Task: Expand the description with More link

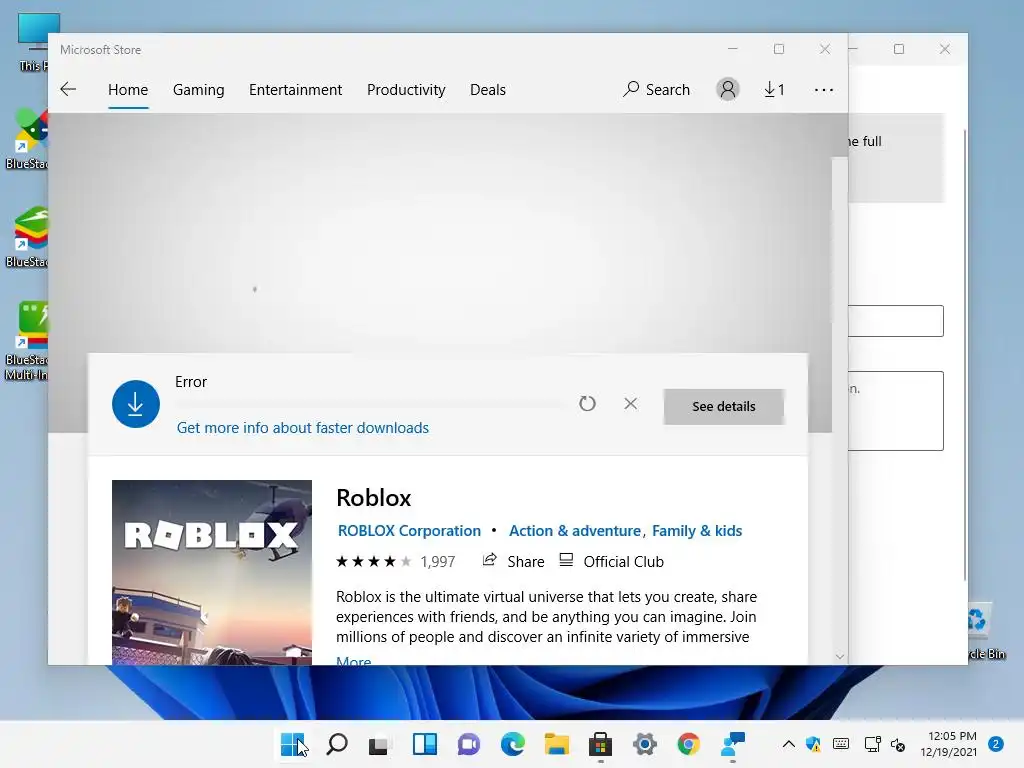Action: tap(353, 661)
